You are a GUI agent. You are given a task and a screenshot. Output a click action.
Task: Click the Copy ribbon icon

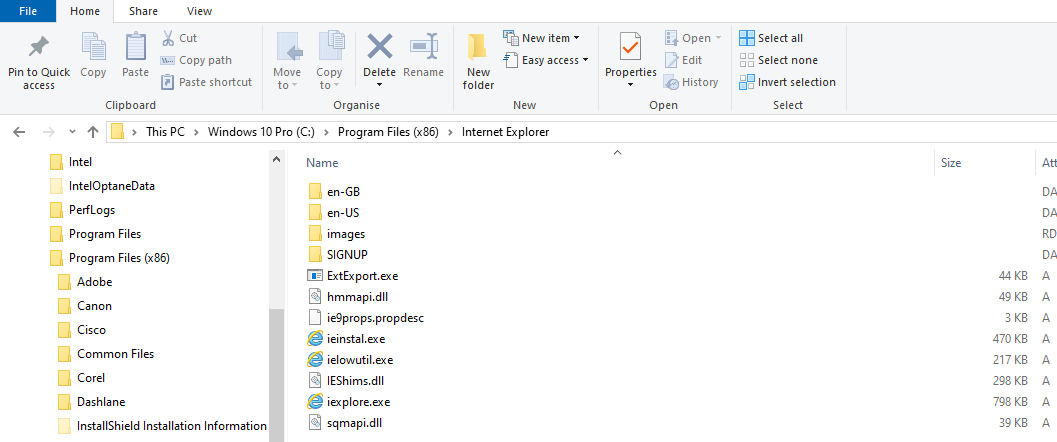coord(93,46)
